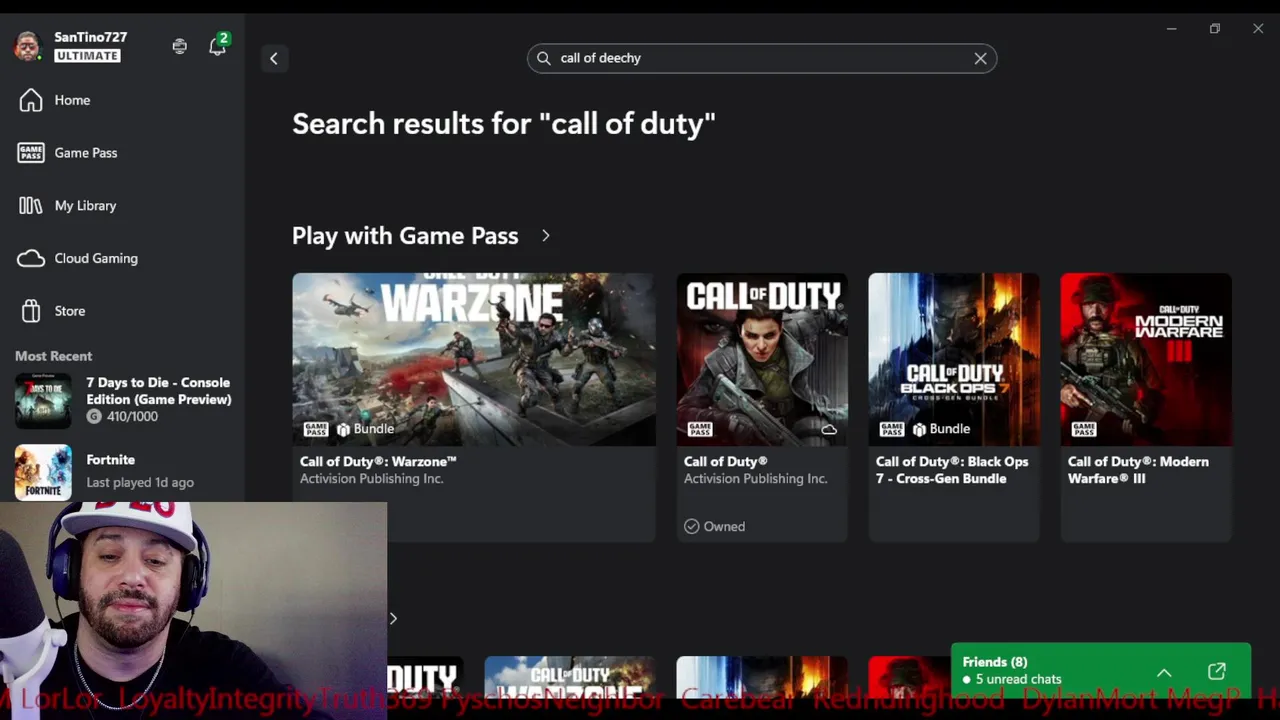This screenshot has height=720, width=1280.
Task: Click the print/devices icon beside profile
Action: [179, 46]
